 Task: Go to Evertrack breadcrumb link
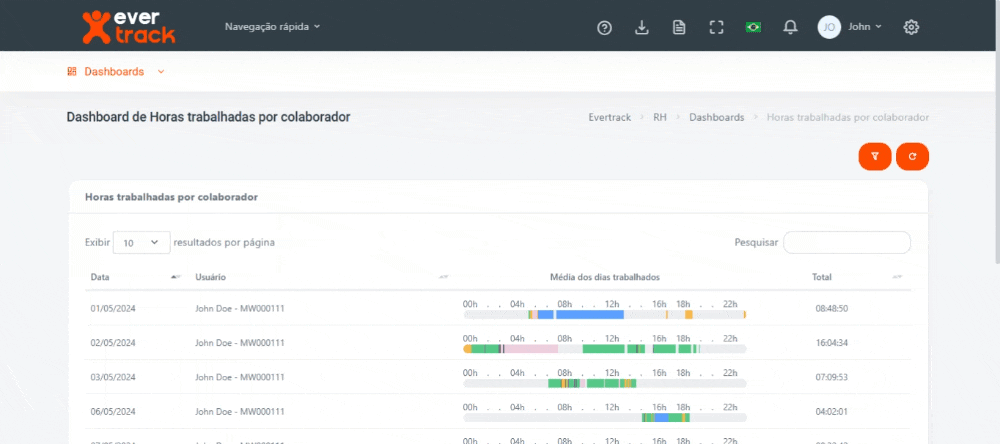tap(609, 117)
